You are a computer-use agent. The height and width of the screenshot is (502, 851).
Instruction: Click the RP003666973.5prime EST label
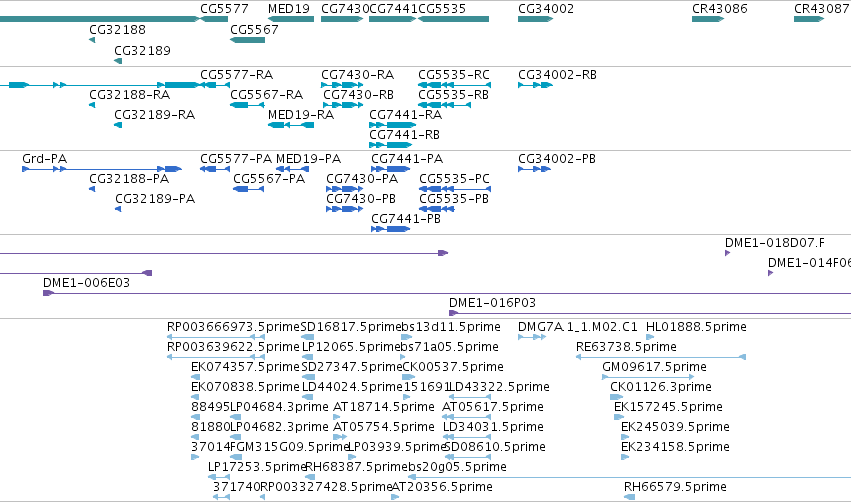(233, 327)
